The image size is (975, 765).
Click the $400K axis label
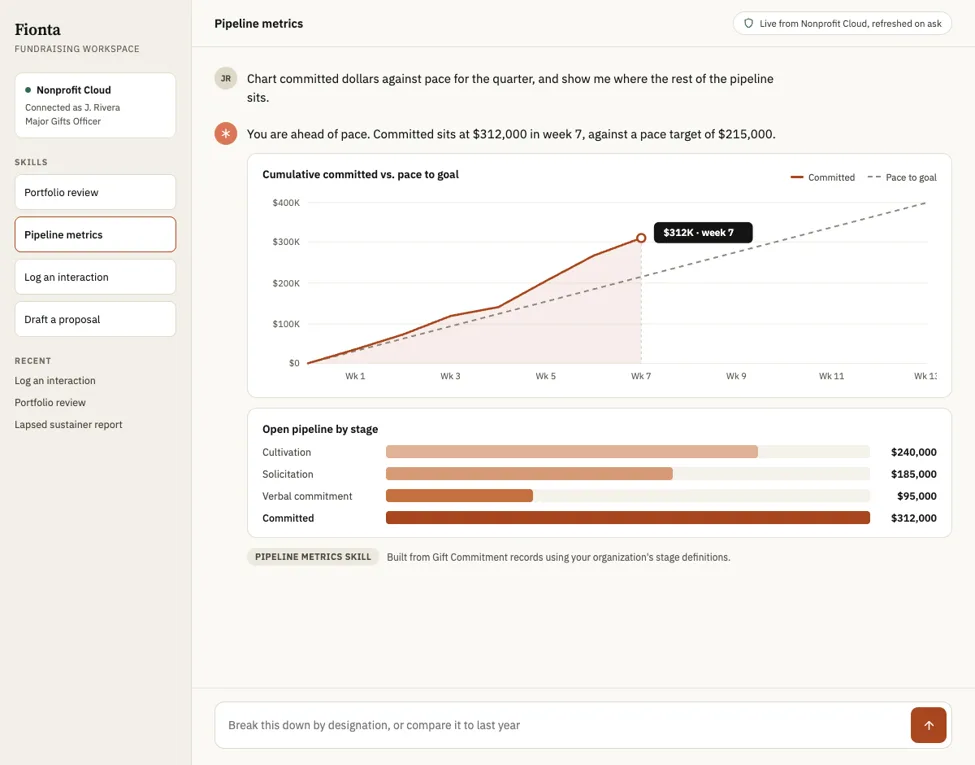click(286, 203)
